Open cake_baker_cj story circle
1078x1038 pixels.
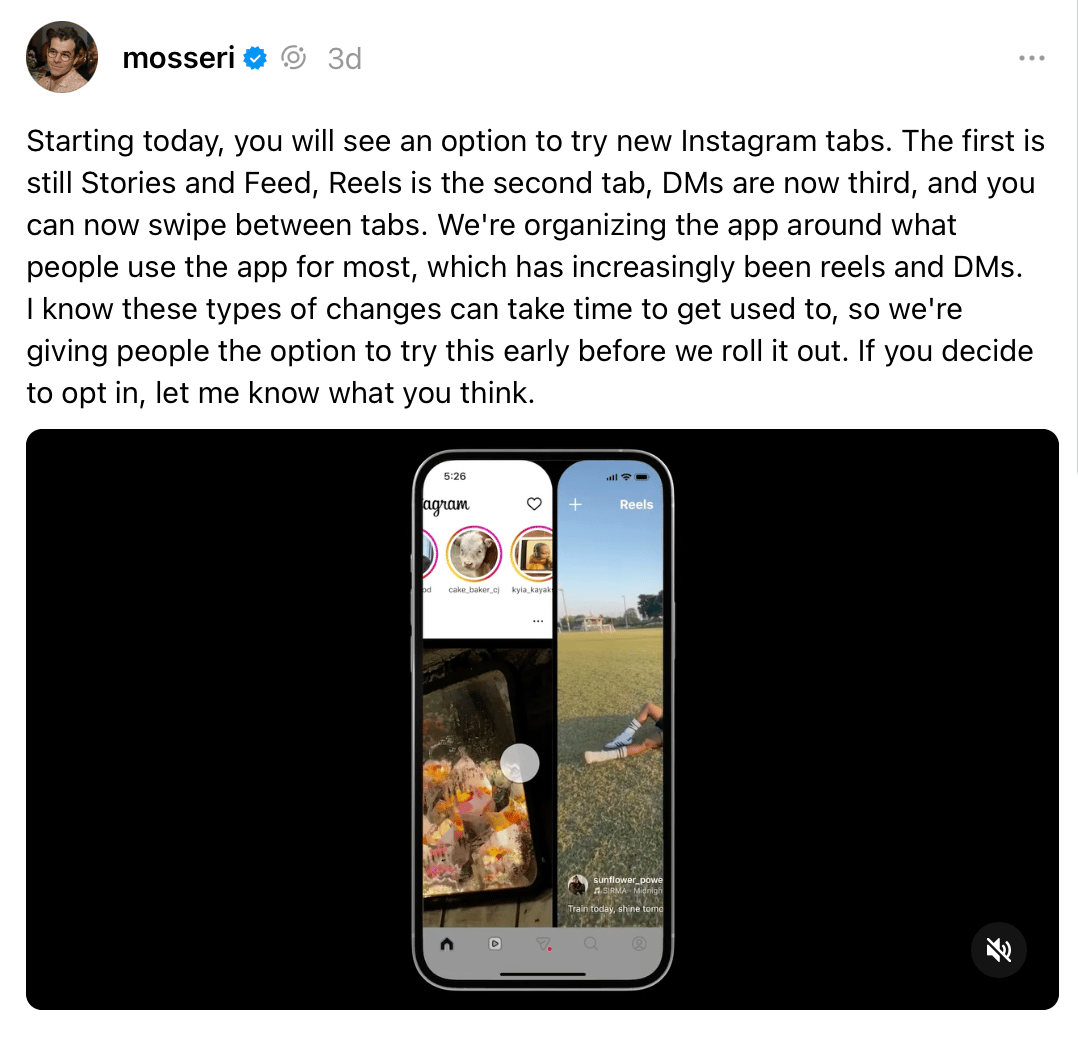coord(474,554)
